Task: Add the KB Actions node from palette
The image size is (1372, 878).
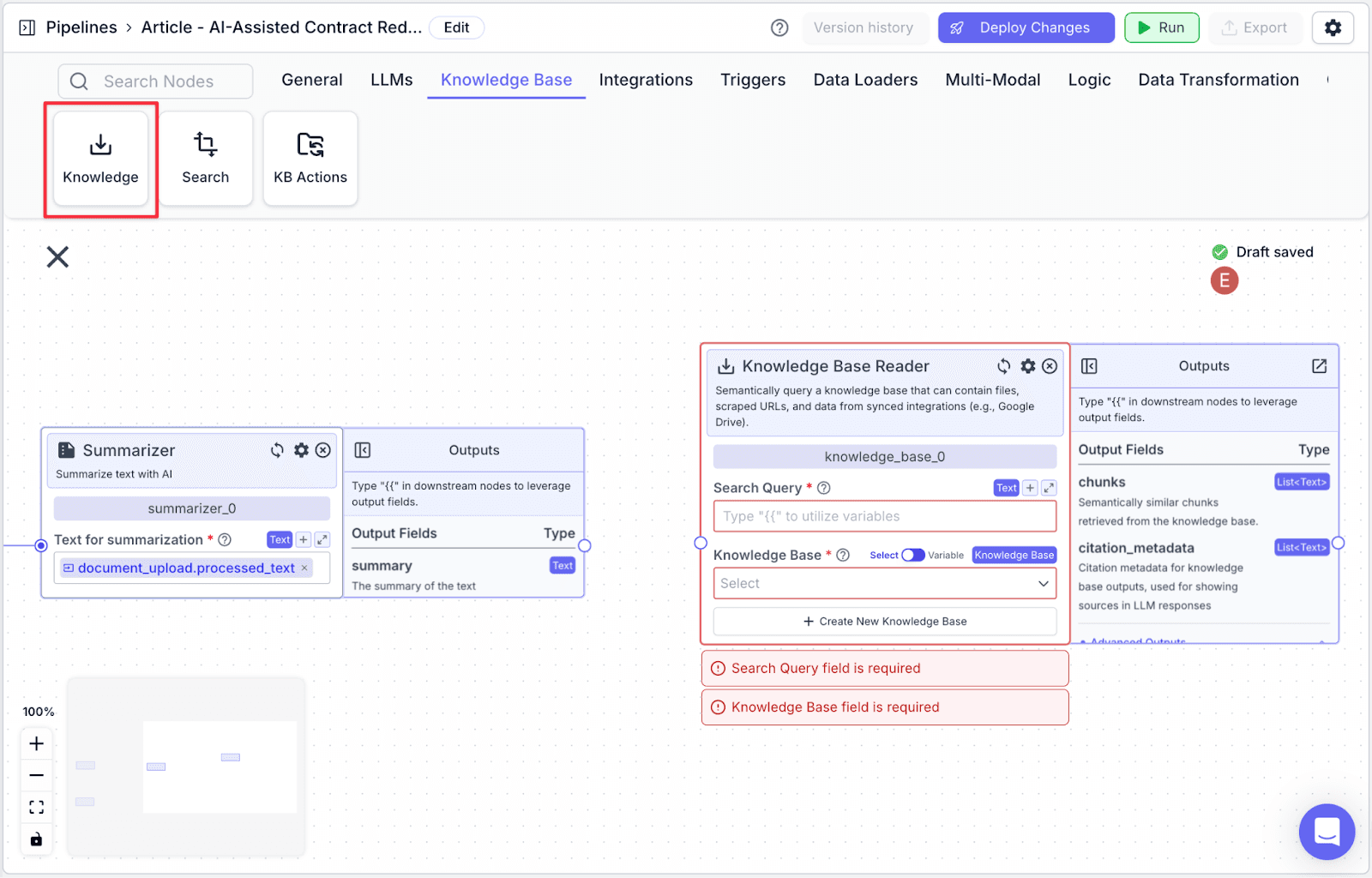Action: 310,159
